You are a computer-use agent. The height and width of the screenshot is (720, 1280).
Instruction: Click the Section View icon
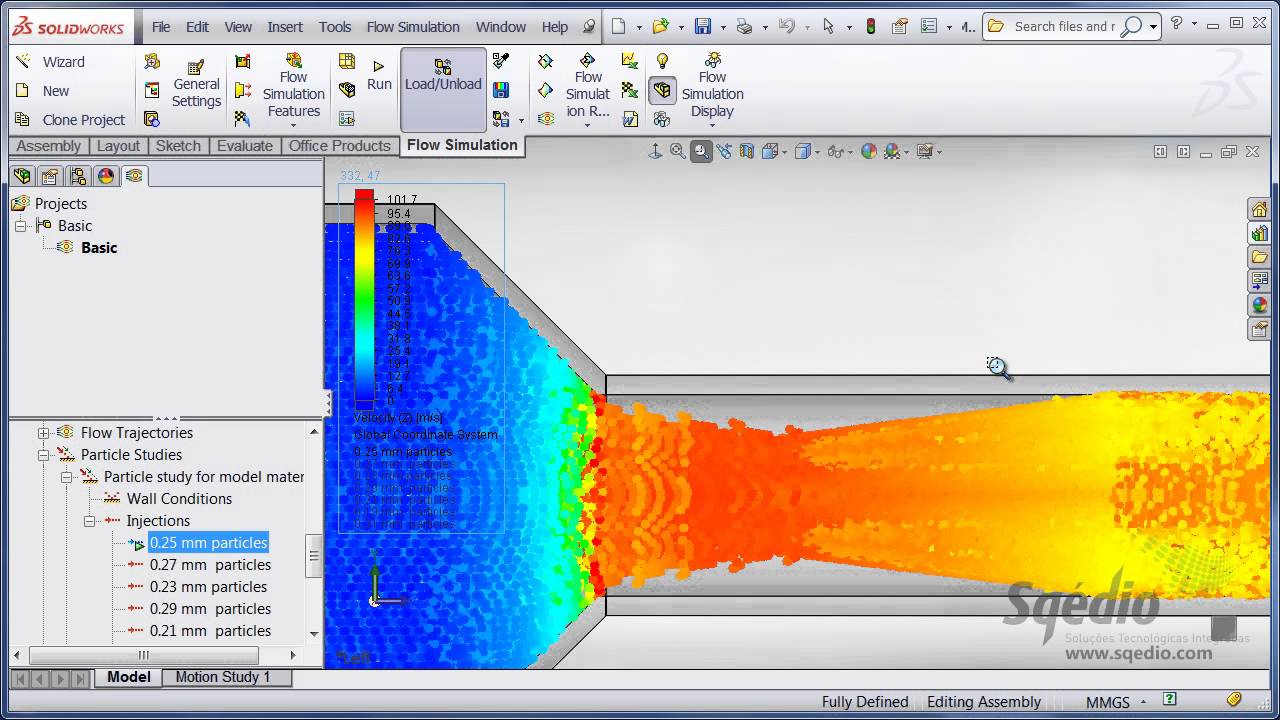(x=746, y=151)
